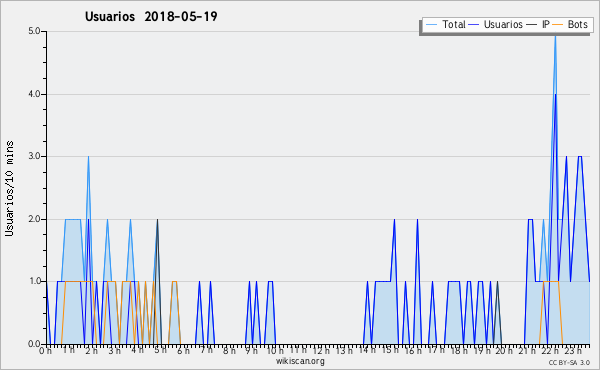Click the '4.0' y-axis value
This screenshot has width=600, height=370.
coord(34,94)
